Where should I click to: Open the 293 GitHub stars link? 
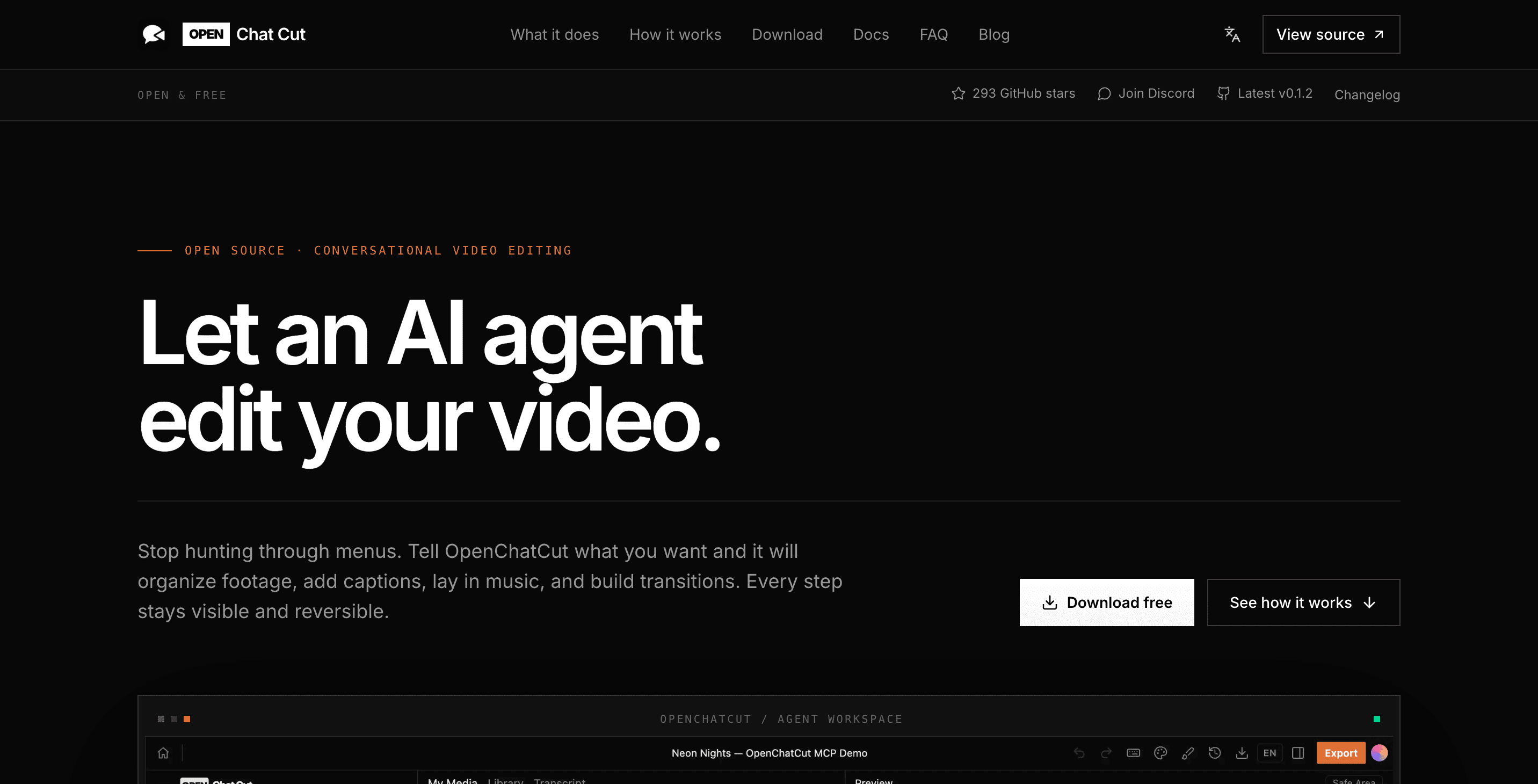point(1013,94)
